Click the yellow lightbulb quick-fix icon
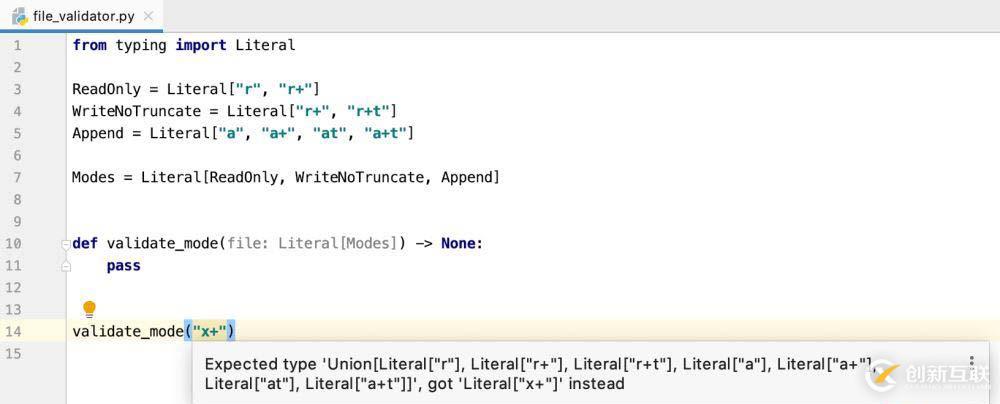 (x=89, y=309)
